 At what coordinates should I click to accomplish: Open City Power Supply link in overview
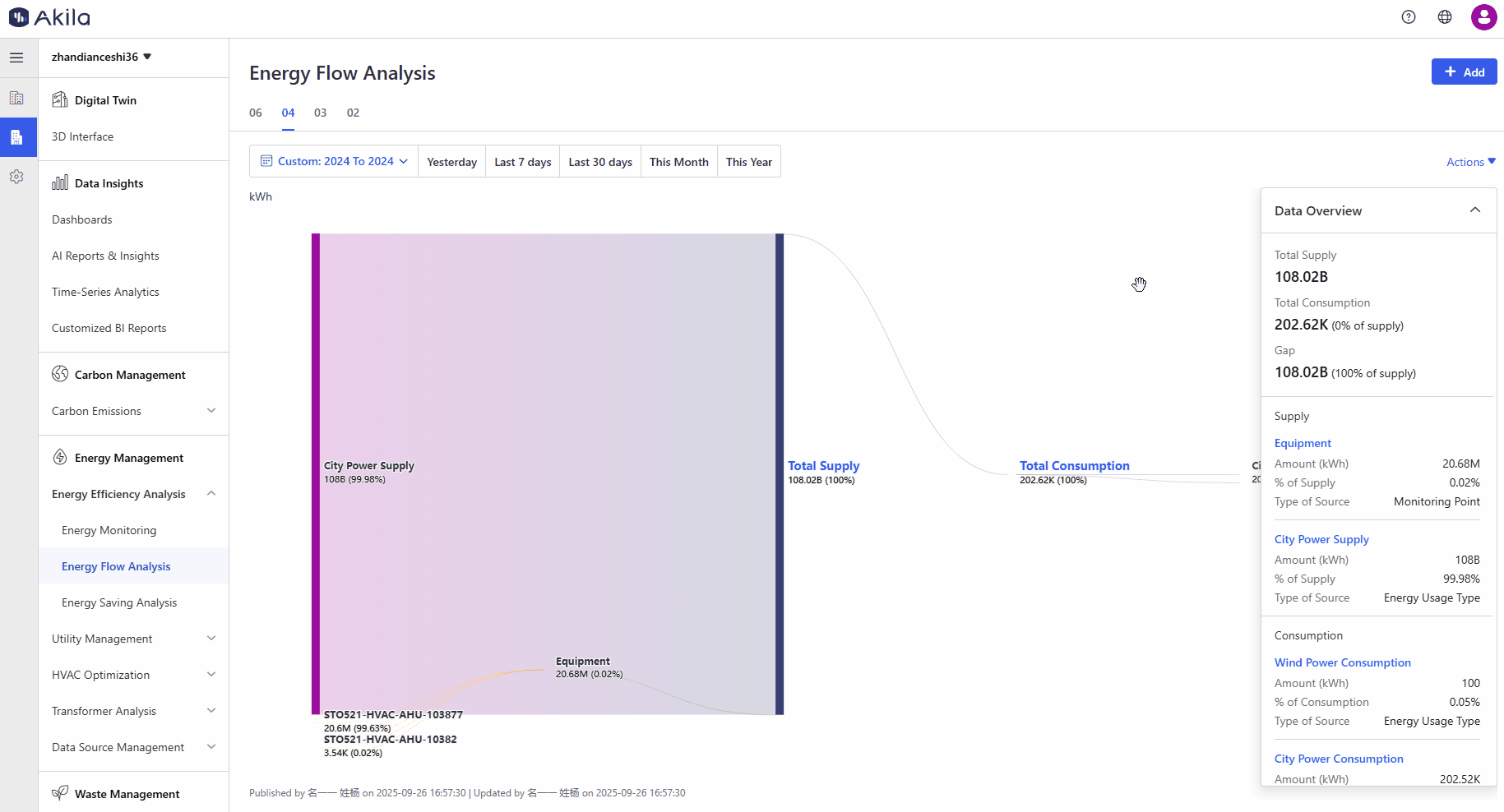1321,539
